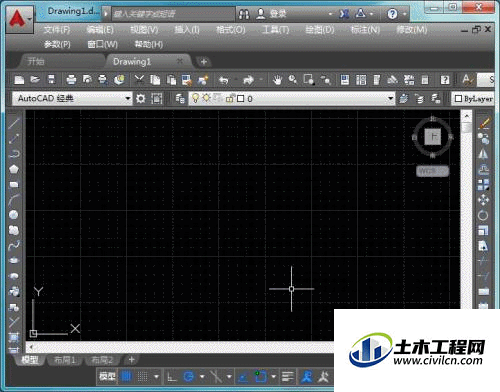Select the Erase tool on the modify toolbar
500x392 pixels.
pos(484,123)
